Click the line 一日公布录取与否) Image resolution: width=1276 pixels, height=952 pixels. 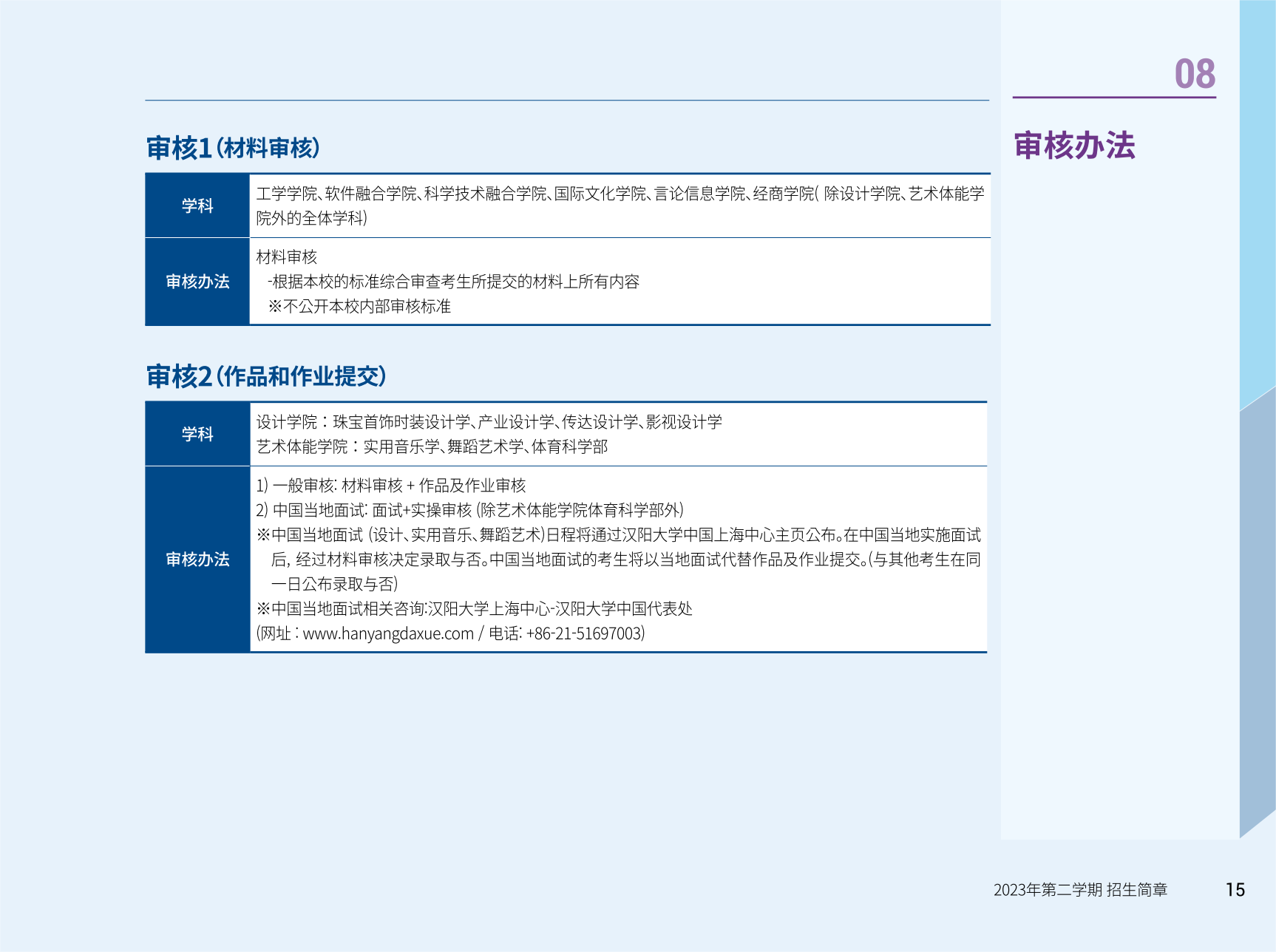[335, 584]
